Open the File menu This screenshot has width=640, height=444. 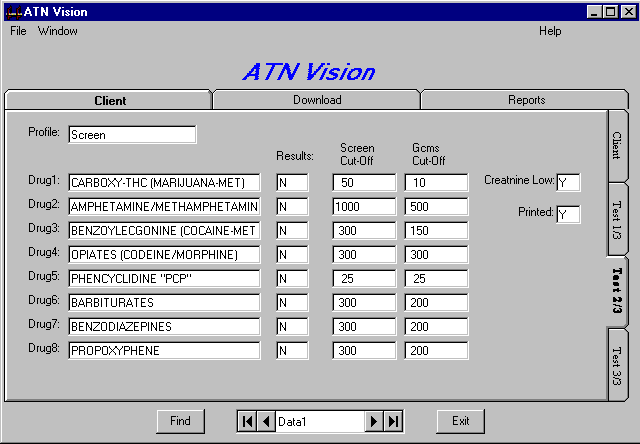pyautogui.click(x=18, y=31)
